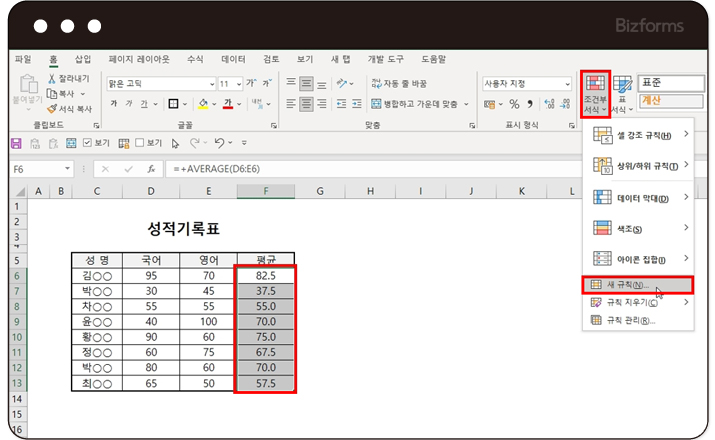715x440 pixels.
Task: Click the yellow fill color button
Action: pyautogui.click(x=201, y=103)
